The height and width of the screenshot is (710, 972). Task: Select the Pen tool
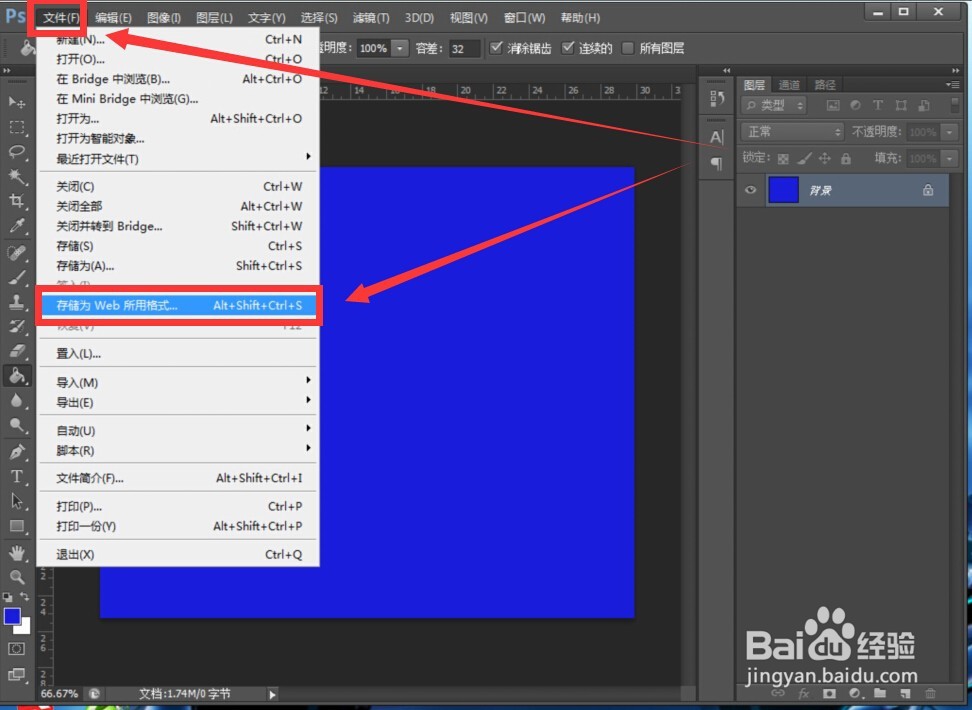(17, 451)
